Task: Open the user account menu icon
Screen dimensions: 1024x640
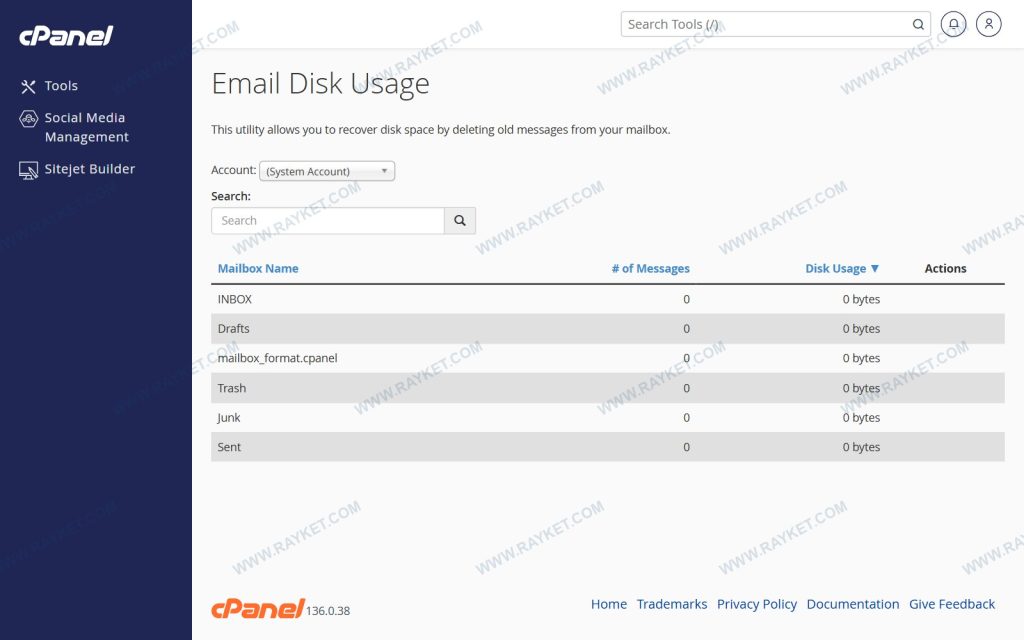Action: tap(989, 24)
